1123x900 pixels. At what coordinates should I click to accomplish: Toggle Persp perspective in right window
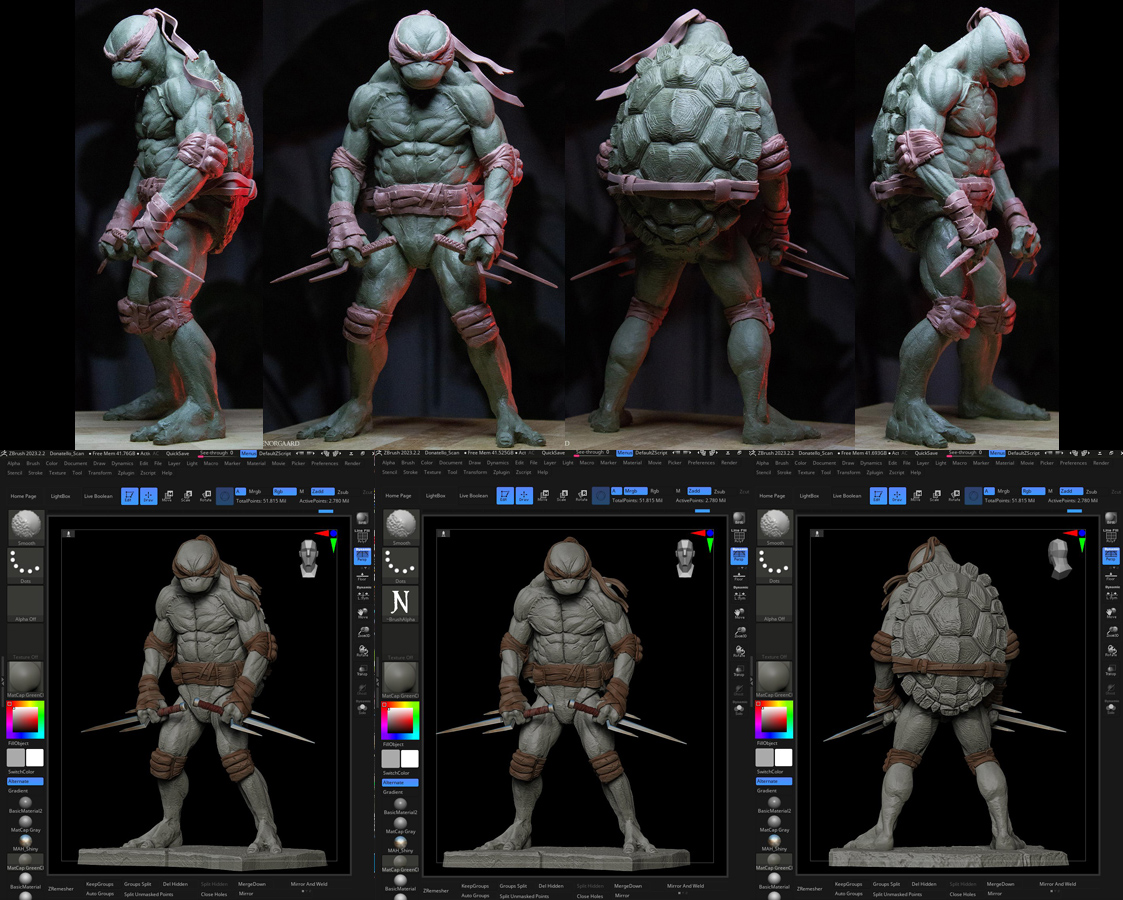click(x=1111, y=555)
